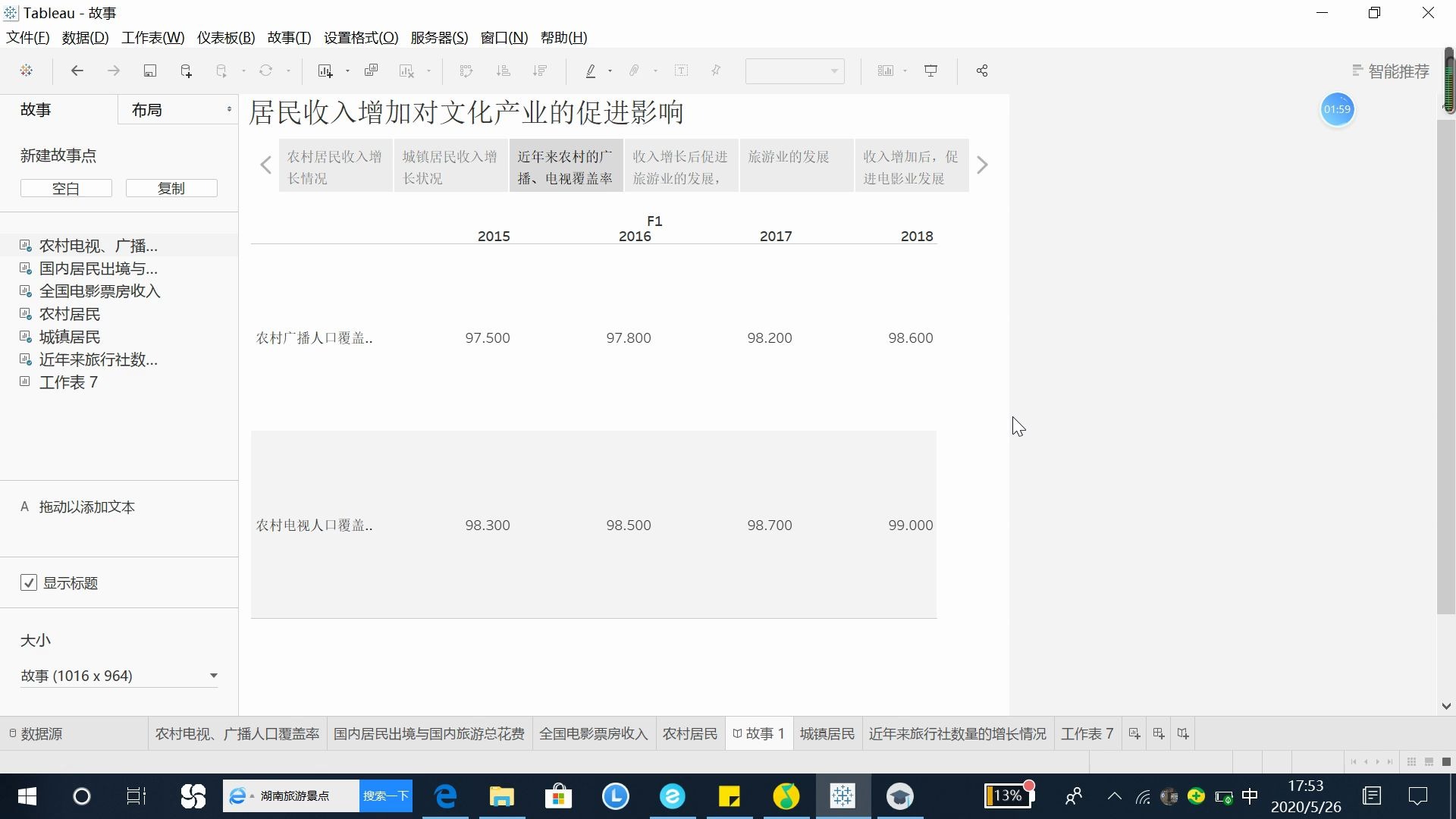Viewport: 1456px width, 819px height.
Task: Open the 文件(F) menu
Action: 28,37
